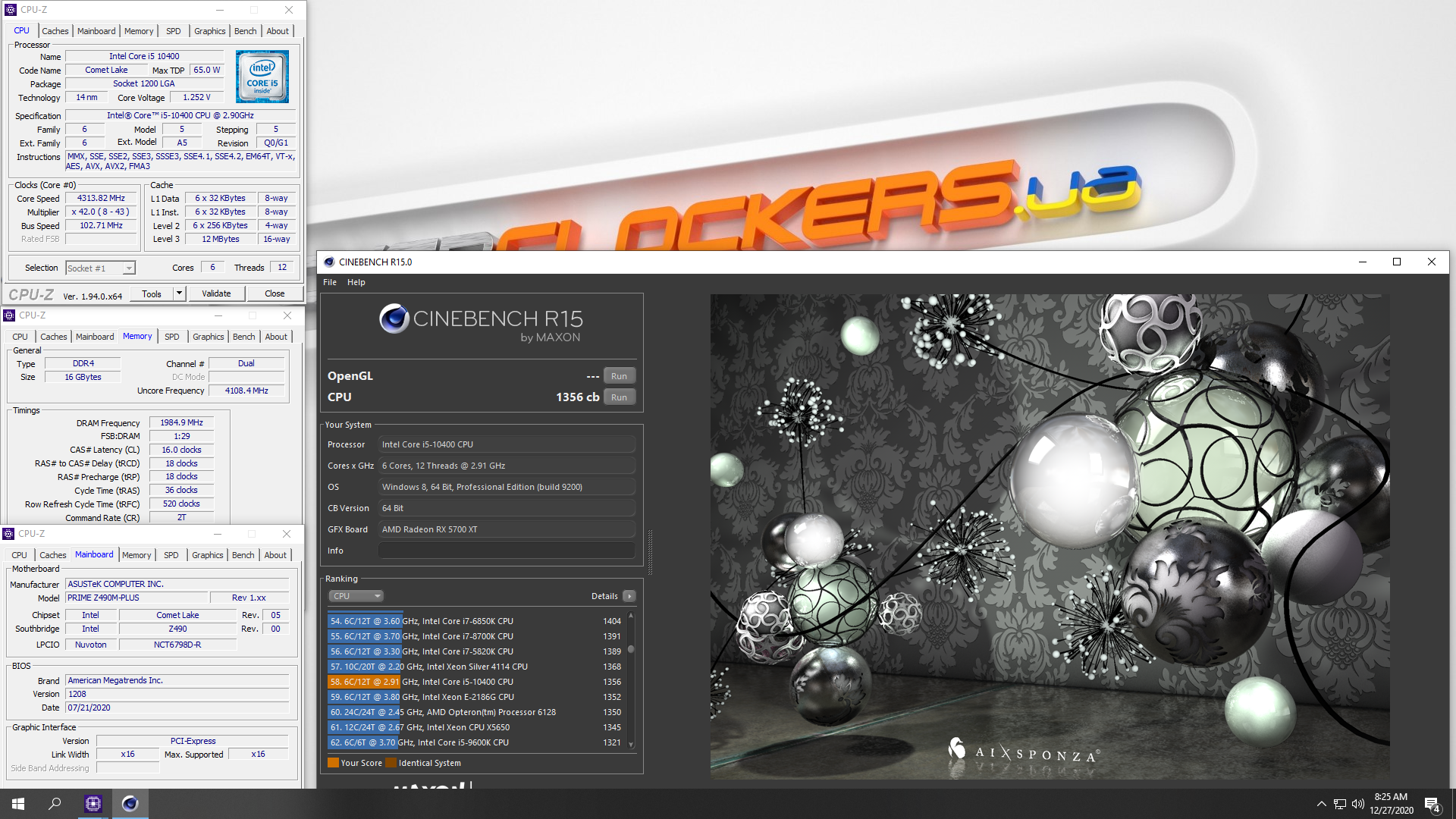1456x819 pixels.
Task: Select ranking row Intel Core i7-5820K CPU
Action: tap(475, 651)
